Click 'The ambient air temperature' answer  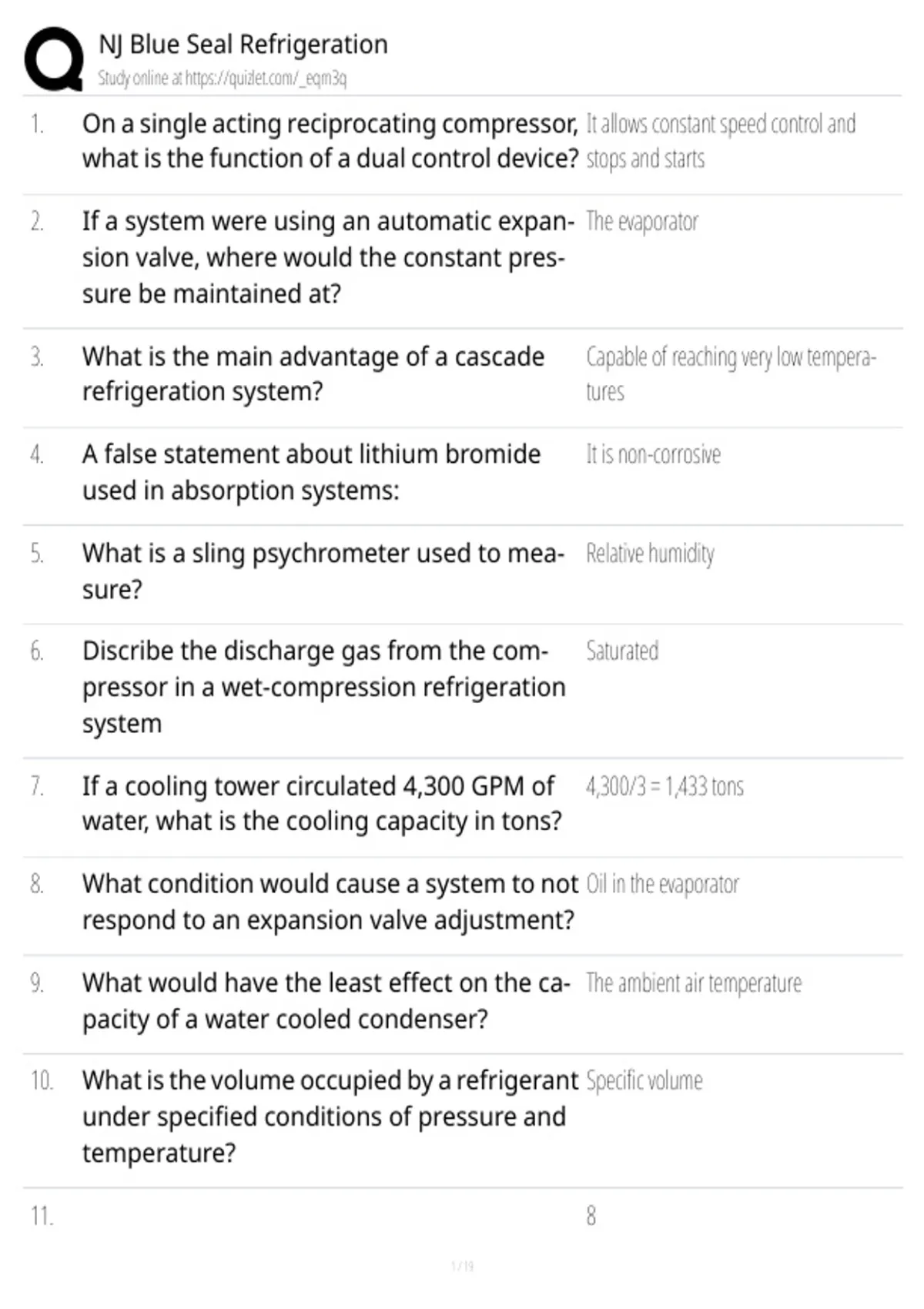[x=694, y=983]
